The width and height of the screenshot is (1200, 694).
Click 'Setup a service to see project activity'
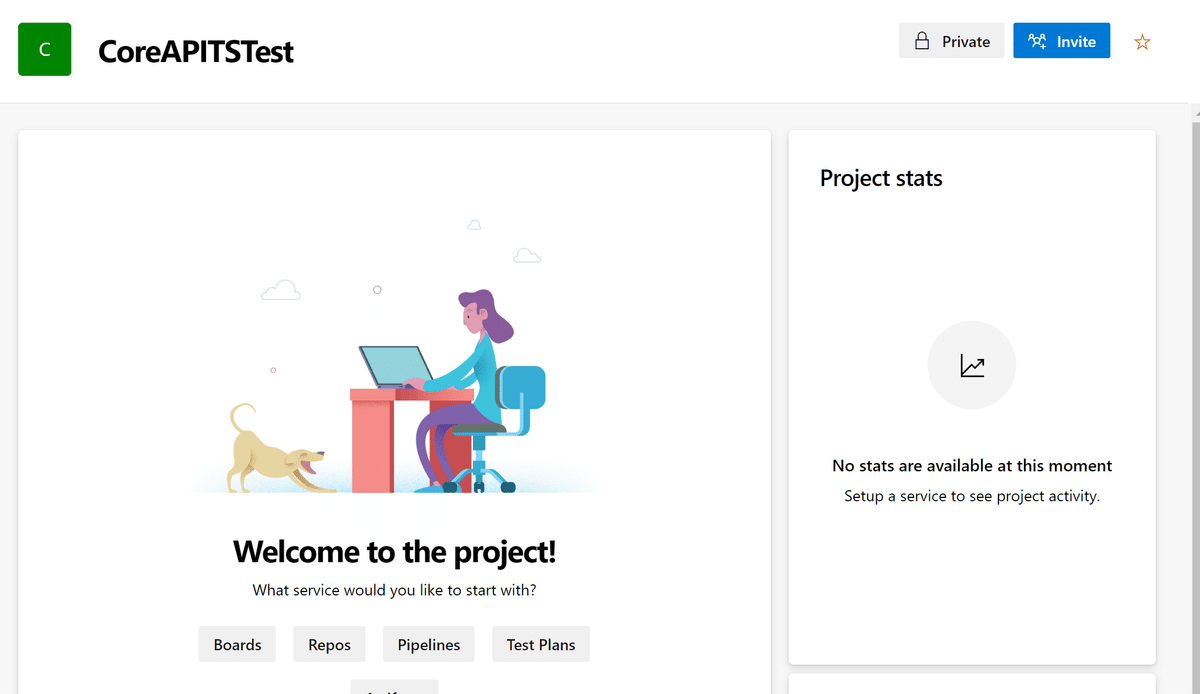click(972, 496)
